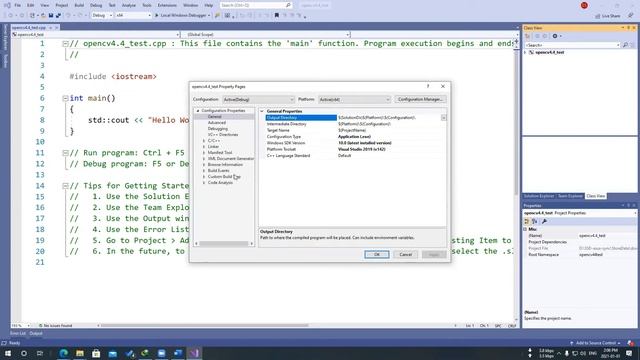Click the Class View settings gear icon

555,36
